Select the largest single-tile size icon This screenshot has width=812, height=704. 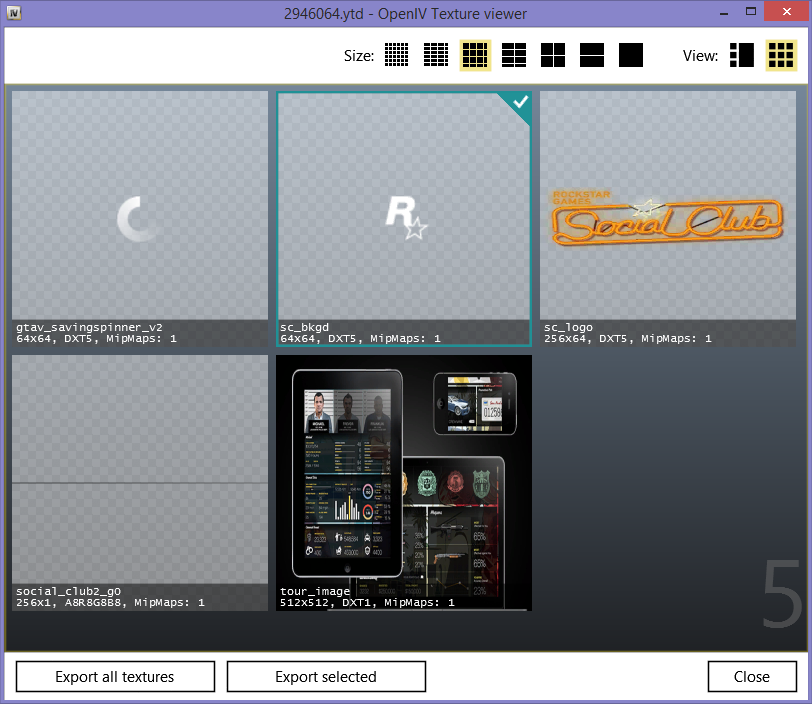click(631, 55)
